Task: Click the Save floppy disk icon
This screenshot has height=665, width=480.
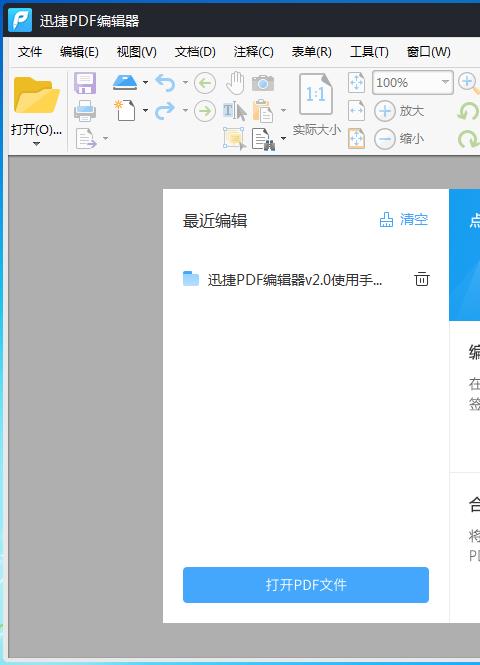Action: pyautogui.click(x=85, y=83)
